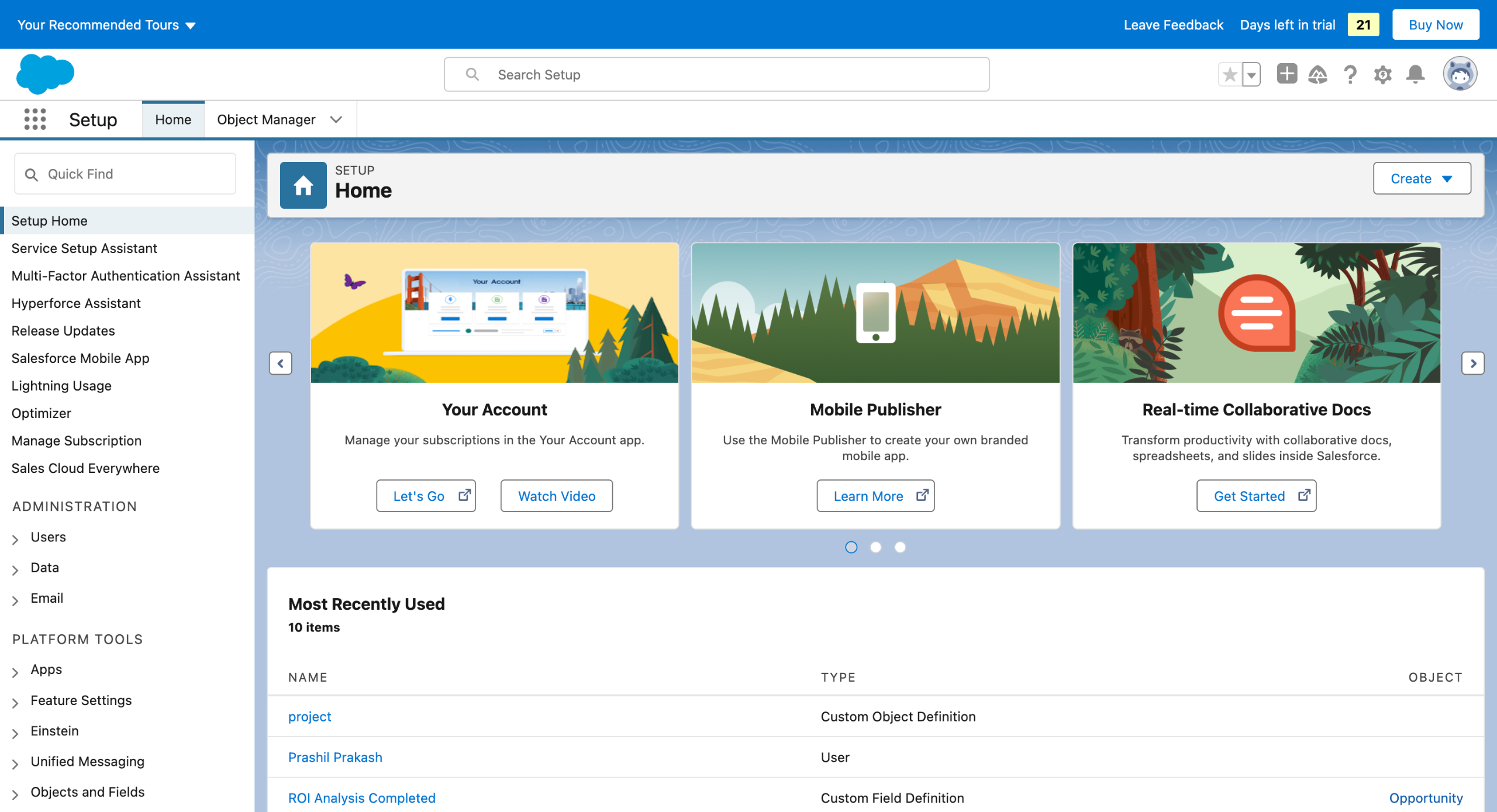
Task: Expand the Apps tree section
Action: (15, 672)
